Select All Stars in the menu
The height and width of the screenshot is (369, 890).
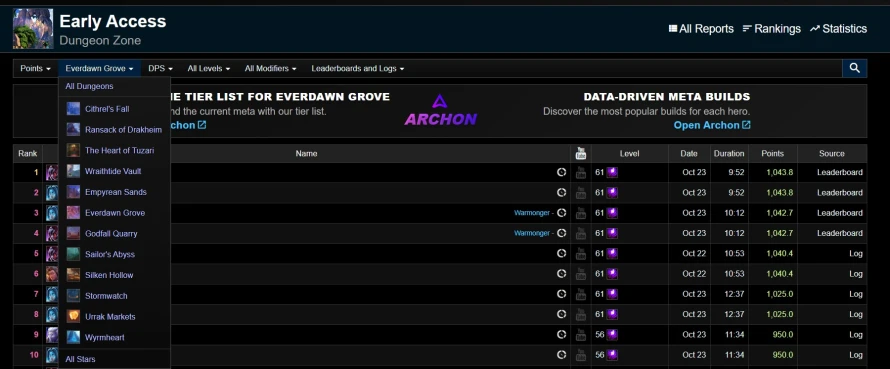80,359
